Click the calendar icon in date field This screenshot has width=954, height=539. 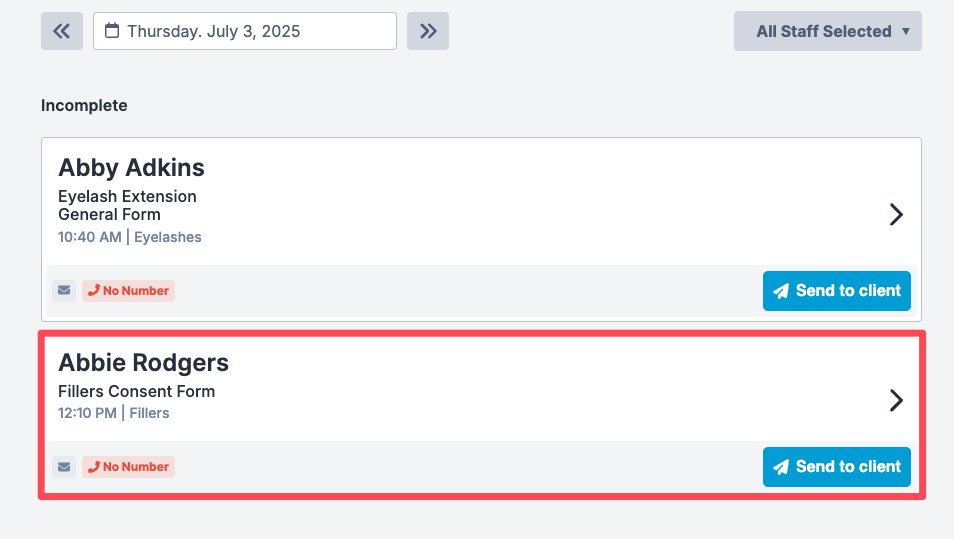point(112,30)
